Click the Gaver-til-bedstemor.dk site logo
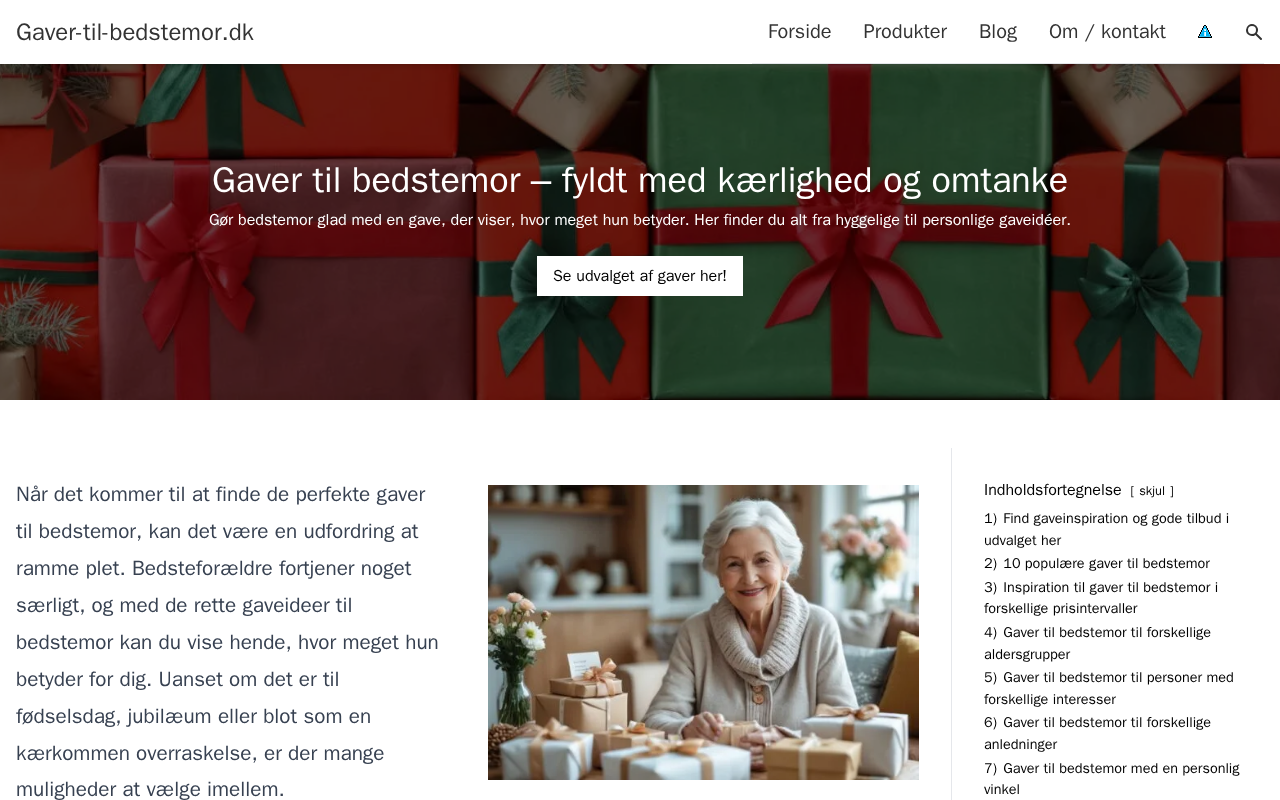Image resolution: width=1280 pixels, height=800 pixels. click(135, 32)
